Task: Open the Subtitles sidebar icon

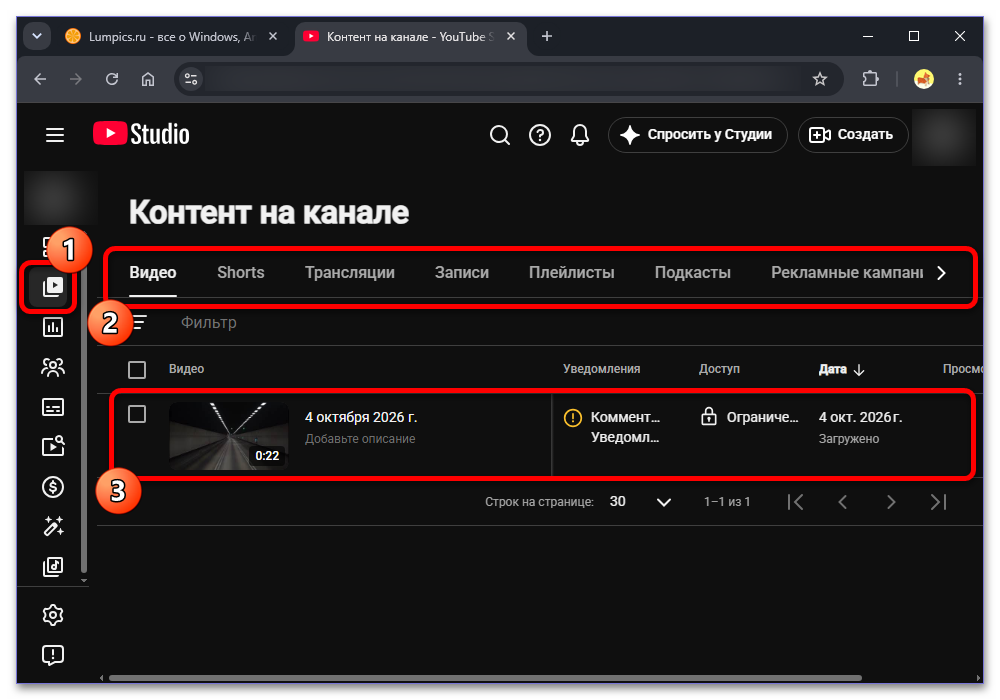Action: [53, 407]
